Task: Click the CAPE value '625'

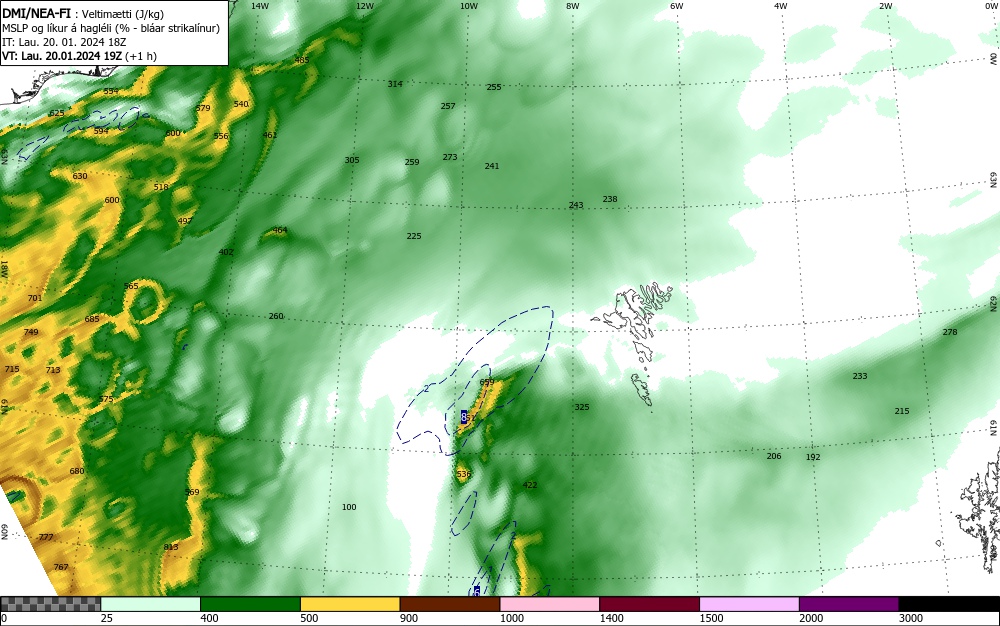Action: tap(57, 113)
